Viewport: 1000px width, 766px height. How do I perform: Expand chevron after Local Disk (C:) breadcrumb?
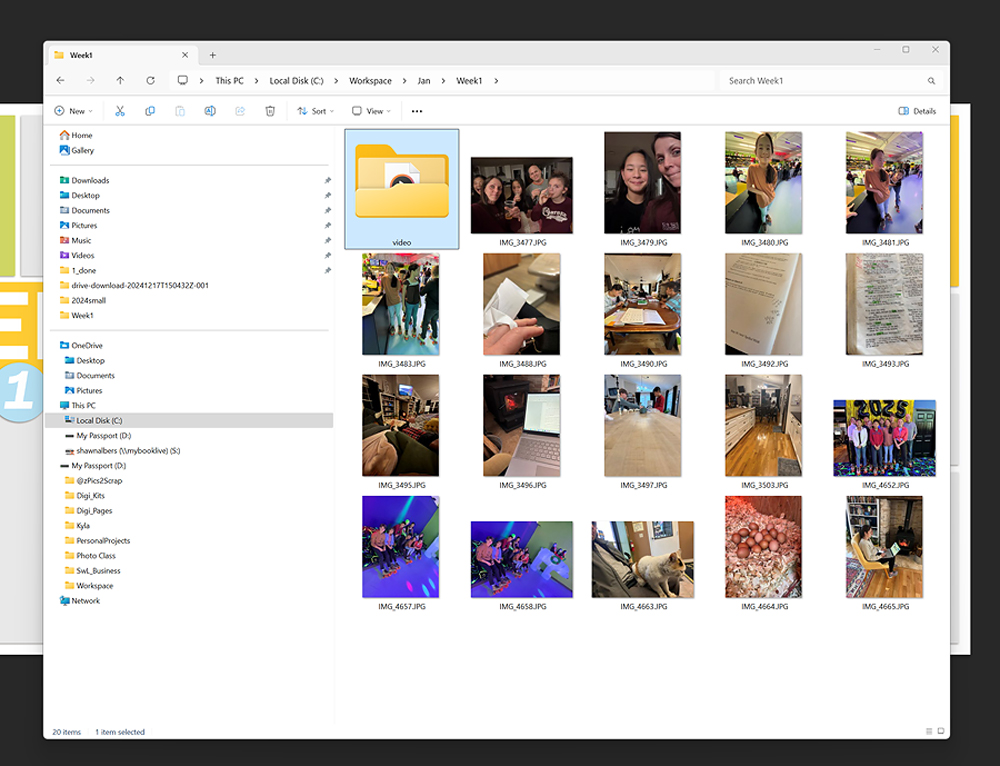pos(336,81)
